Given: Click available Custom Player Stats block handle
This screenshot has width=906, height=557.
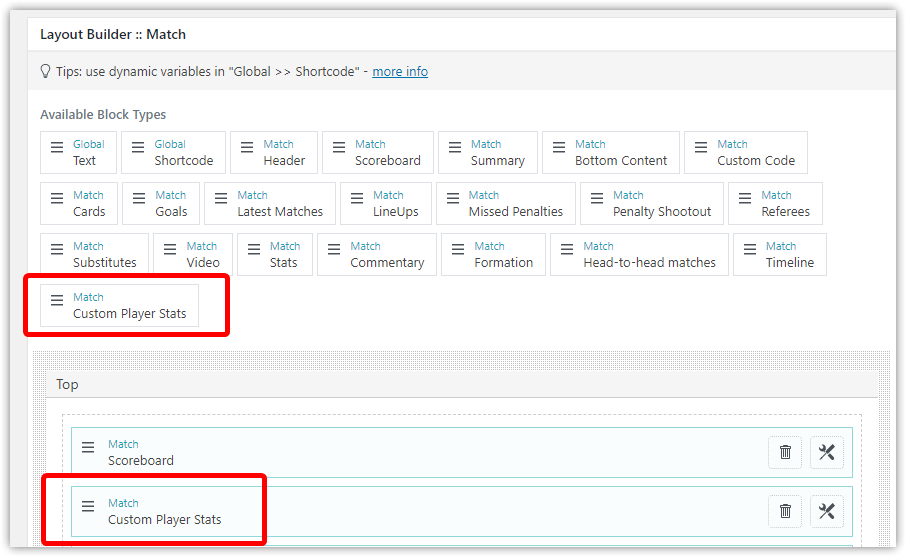Looking at the screenshot, I should (57, 300).
